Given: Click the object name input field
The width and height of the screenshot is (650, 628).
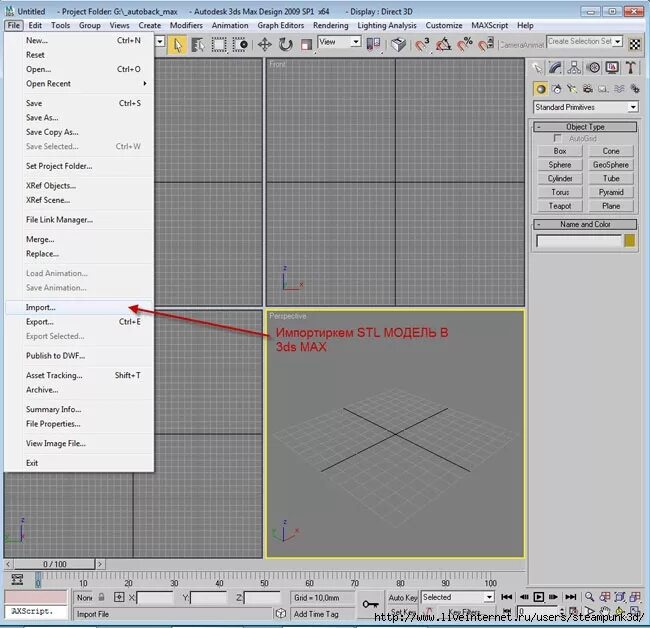Looking at the screenshot, I should pyautogui.click(x=579, y=241).
